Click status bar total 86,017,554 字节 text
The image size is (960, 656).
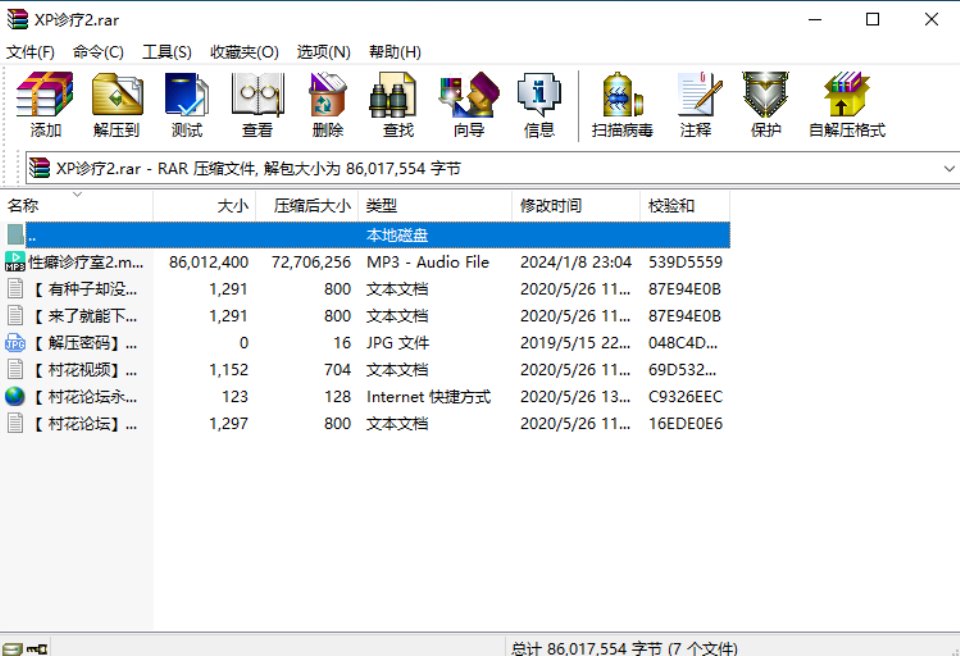[x=623, y=649]
